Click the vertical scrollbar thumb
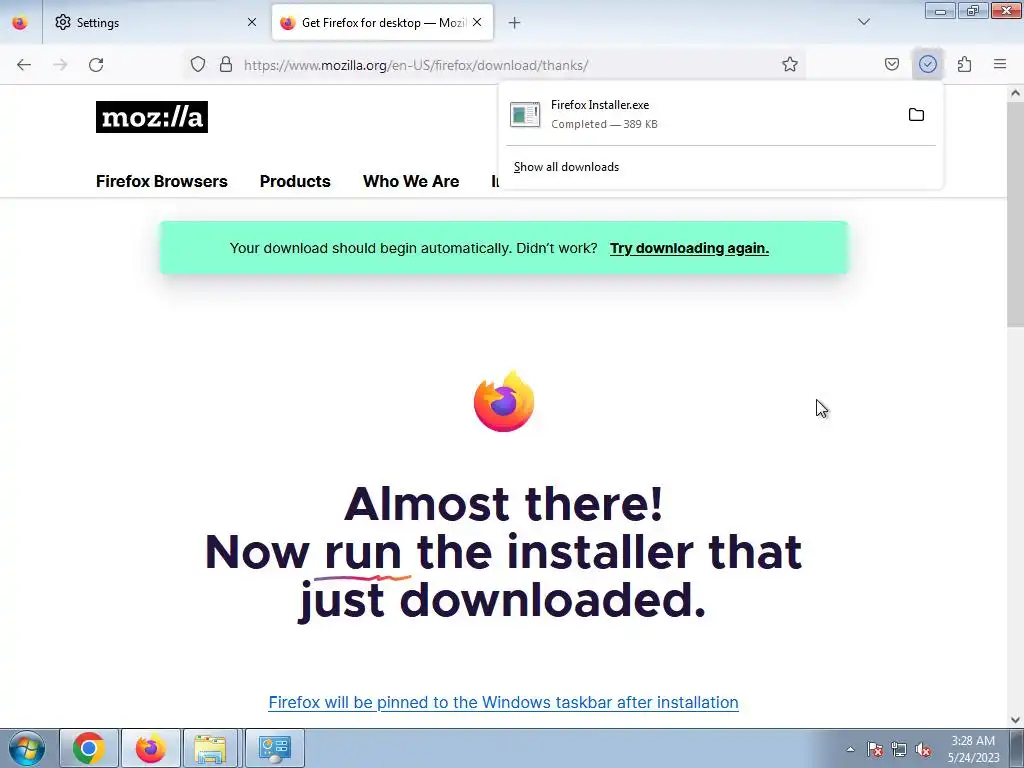 1015,216
